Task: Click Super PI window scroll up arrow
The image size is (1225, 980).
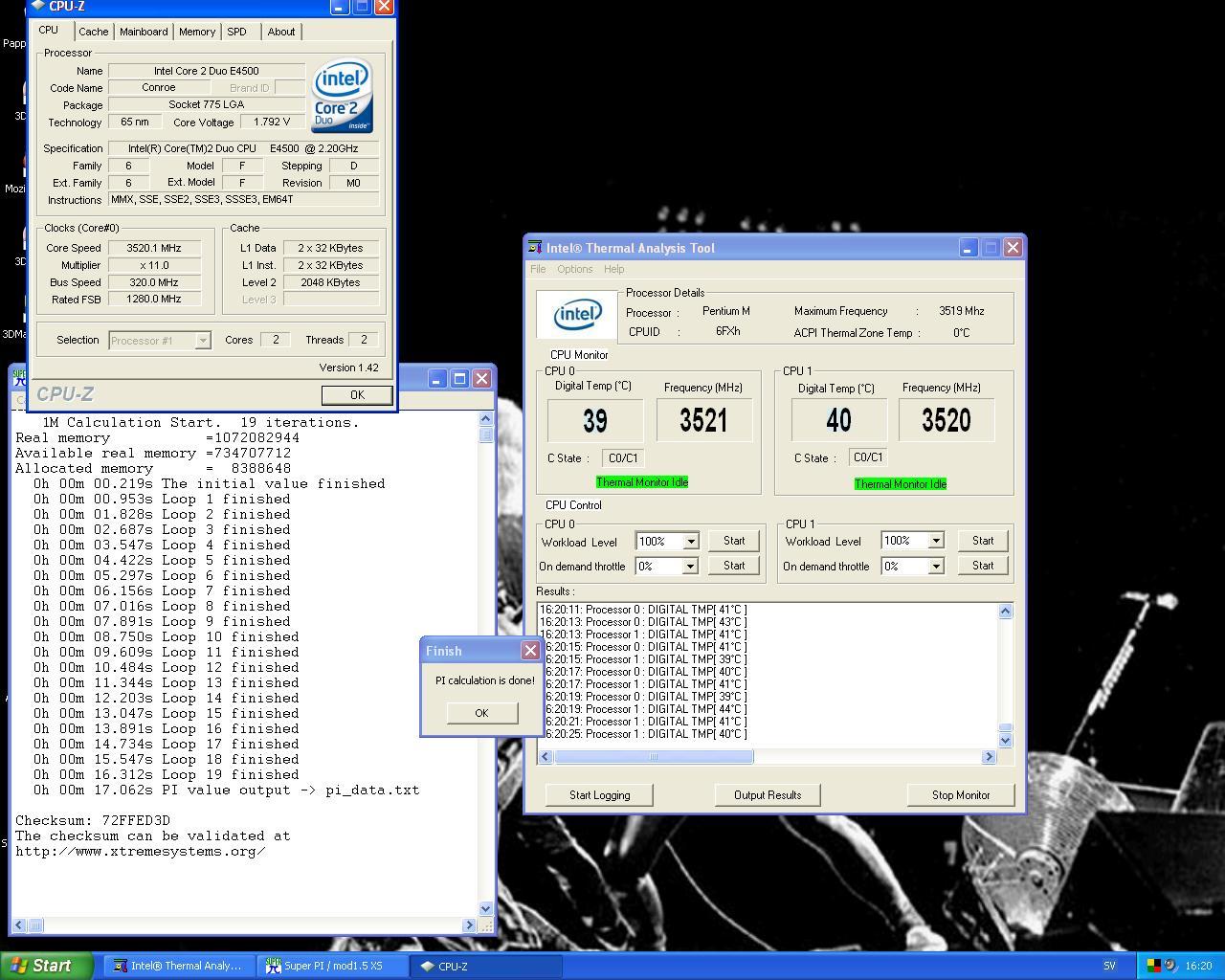Action: [x=485, y=418]
